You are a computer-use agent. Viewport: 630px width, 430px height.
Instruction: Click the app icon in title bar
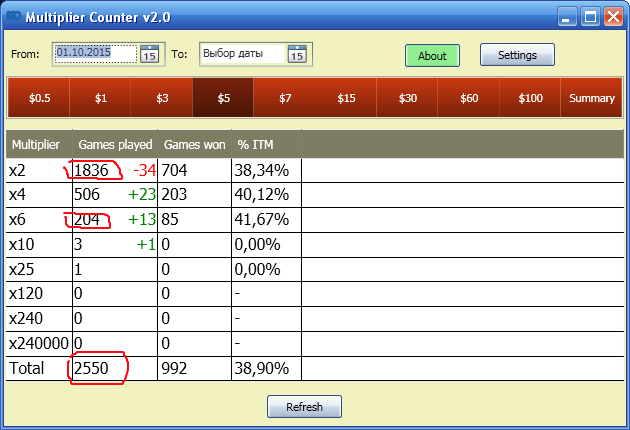13,16
